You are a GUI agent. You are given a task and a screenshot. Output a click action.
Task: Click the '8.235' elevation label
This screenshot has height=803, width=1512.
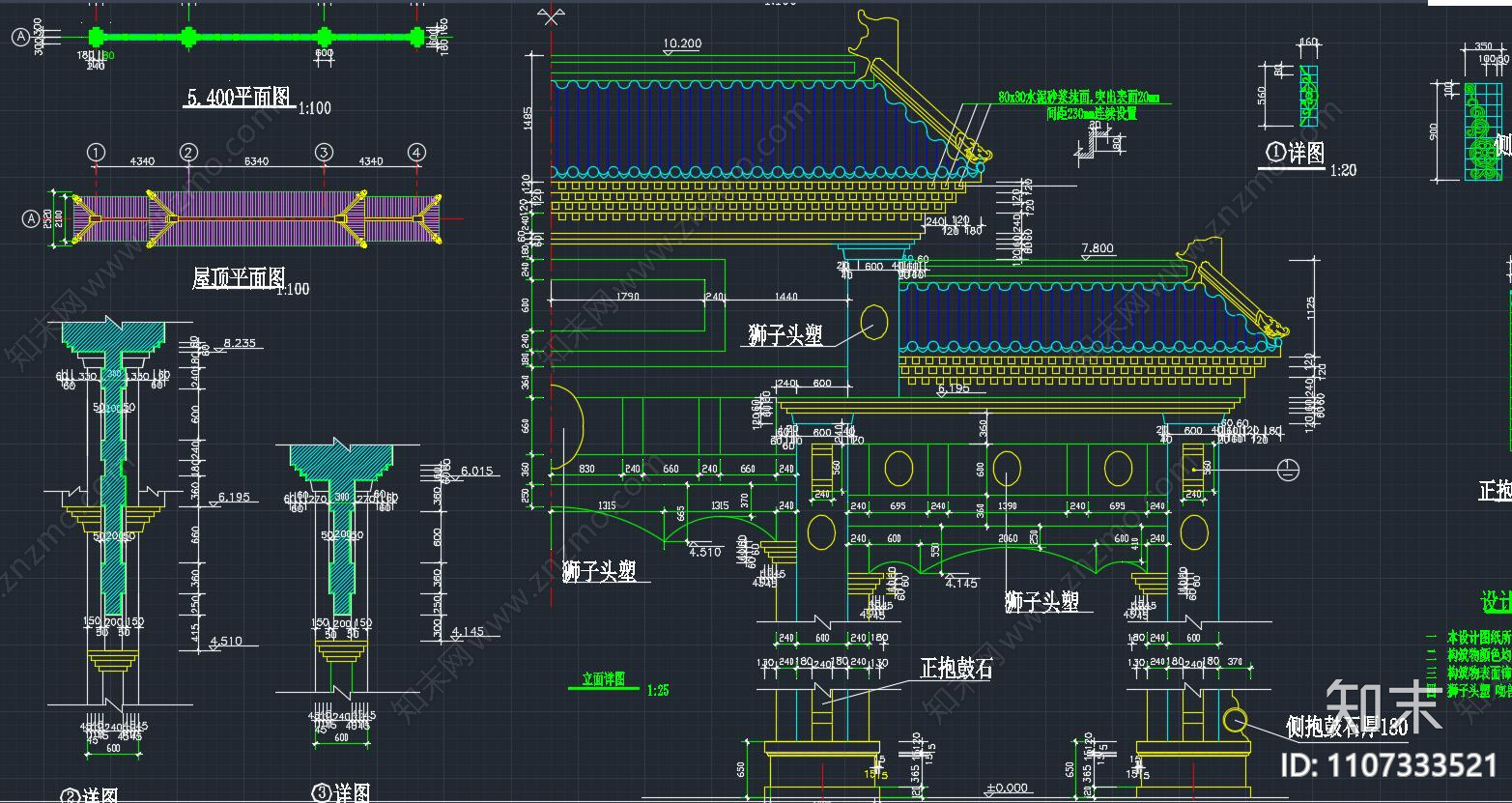239,343
